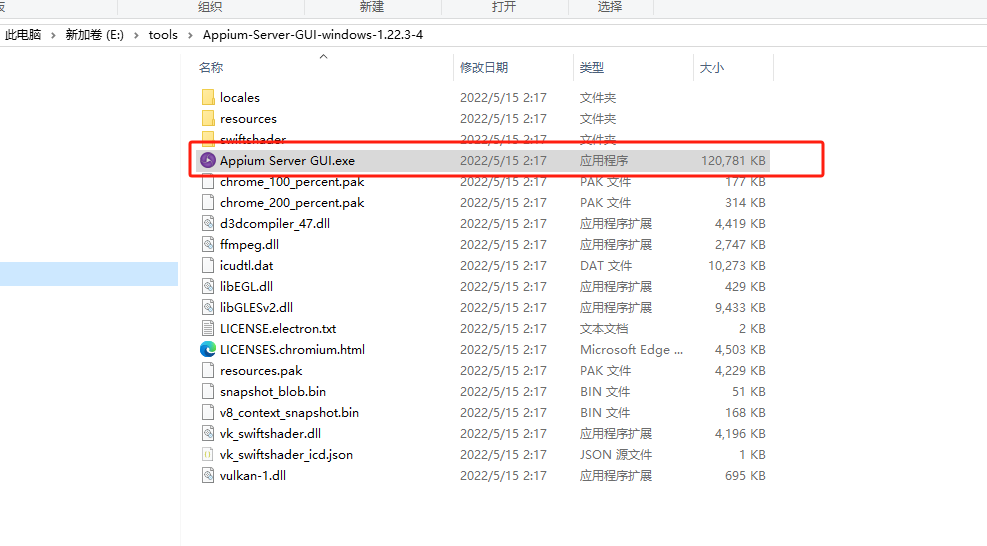The width and height of the screenshot is (987, 546).
Task: Select the vulkan-1.dll file icon
Action: (208, 475)
